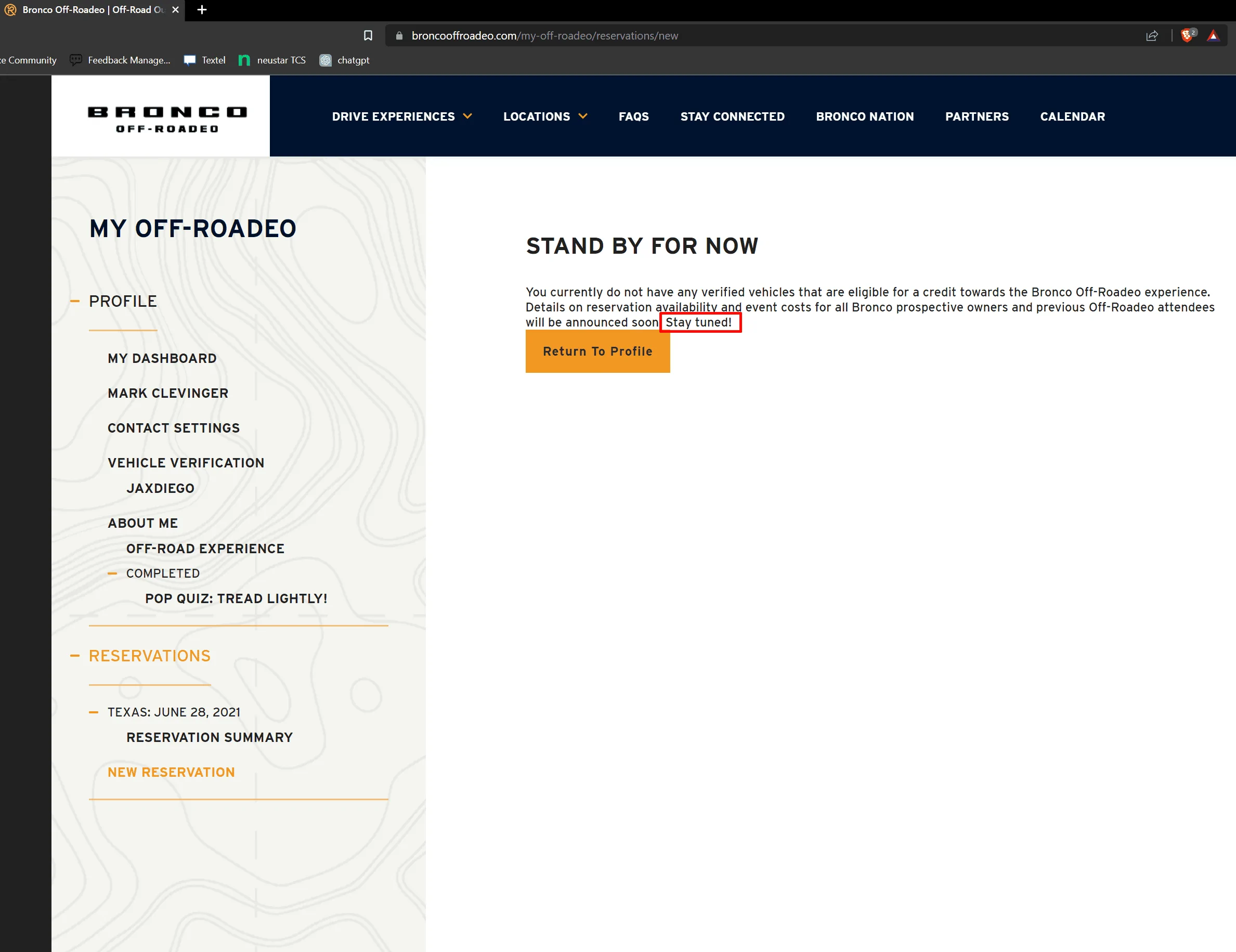Click the Return To Profile button

click(597, 351)
